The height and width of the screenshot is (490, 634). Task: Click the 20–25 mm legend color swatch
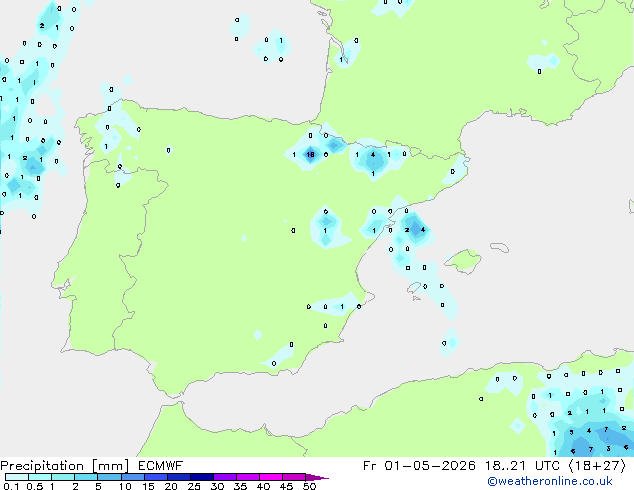[179, 477]
